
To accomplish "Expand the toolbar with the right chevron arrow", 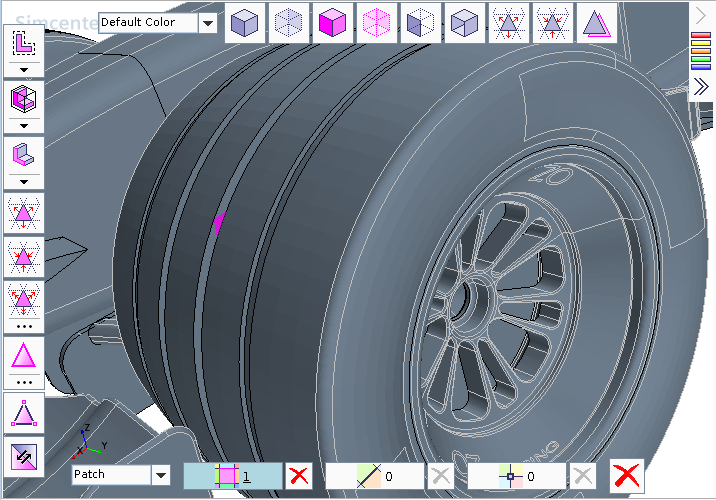I will click(x=701, y=15).
